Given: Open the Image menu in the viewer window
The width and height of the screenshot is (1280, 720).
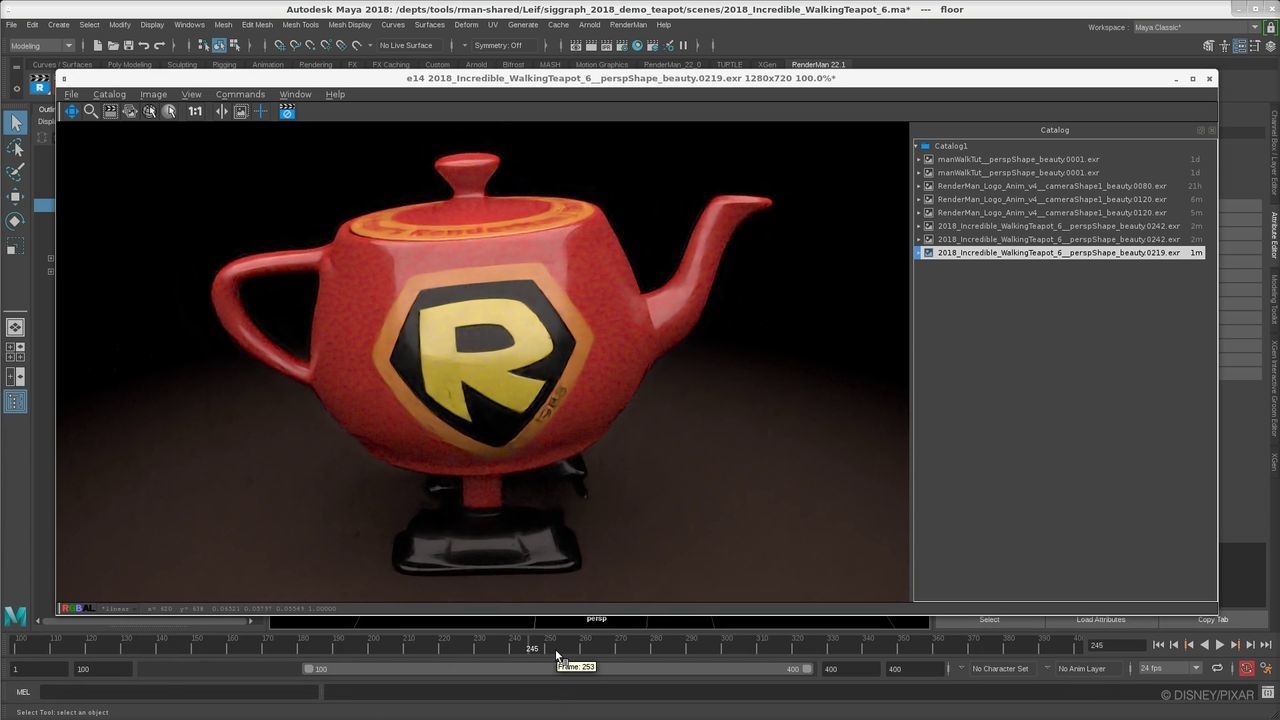Looking at the screenshot, I should coord(153,94).
